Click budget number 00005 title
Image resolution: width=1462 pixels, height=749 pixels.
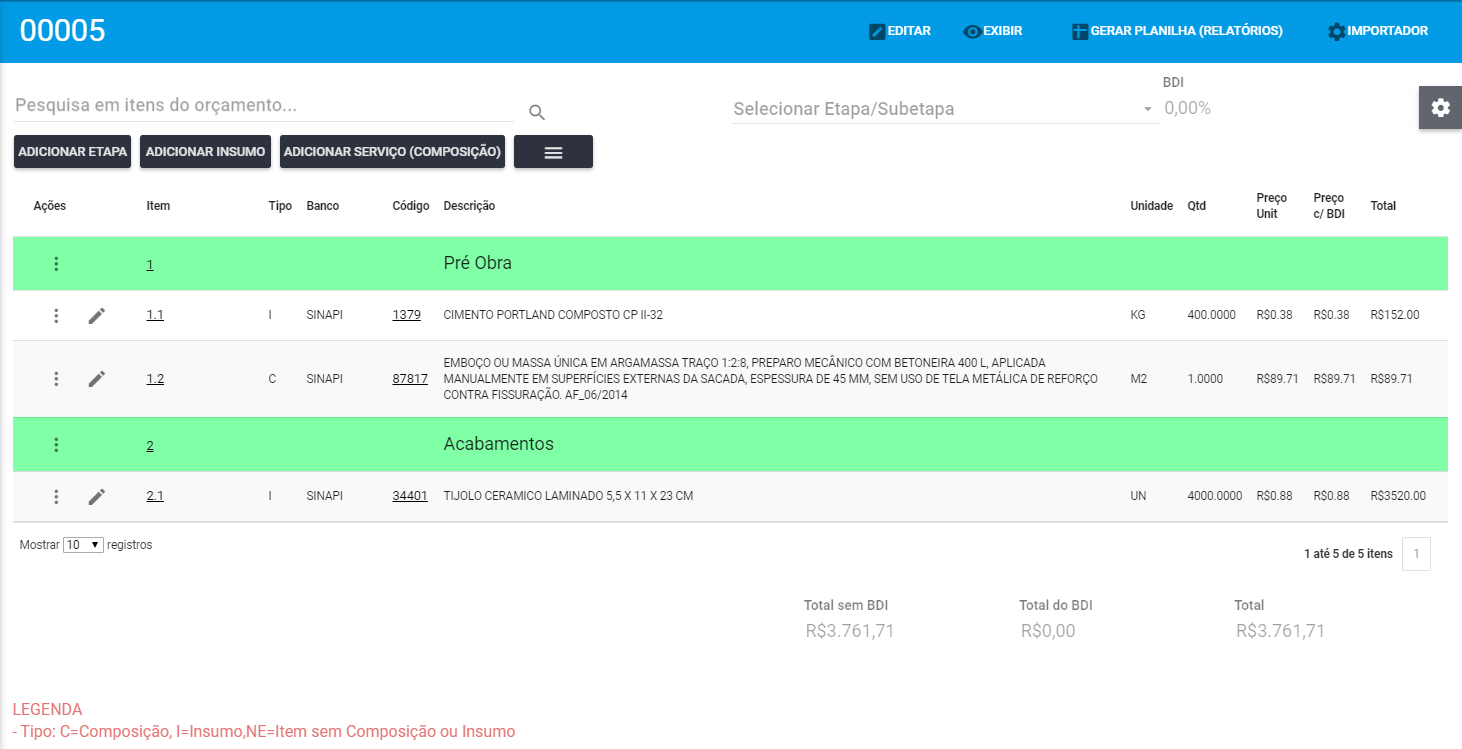pyautogui.click(x=63, y=31)
